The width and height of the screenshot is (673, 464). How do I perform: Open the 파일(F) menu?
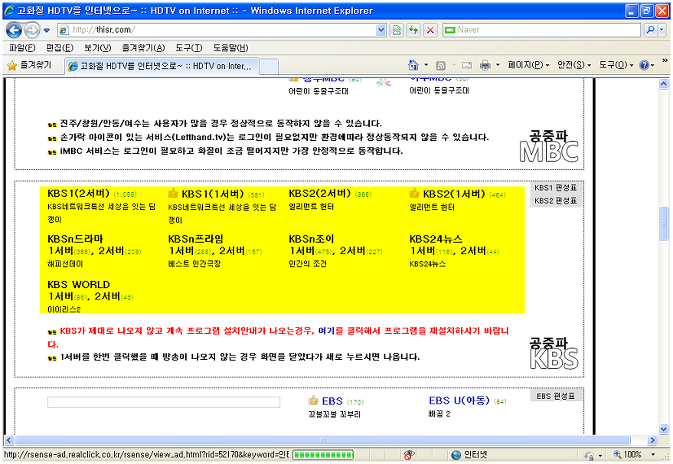(22, 48)
